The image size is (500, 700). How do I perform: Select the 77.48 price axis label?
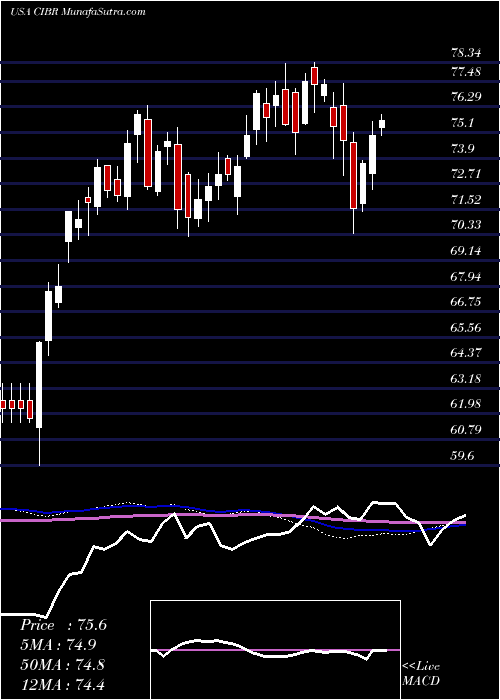click(466, 71)
